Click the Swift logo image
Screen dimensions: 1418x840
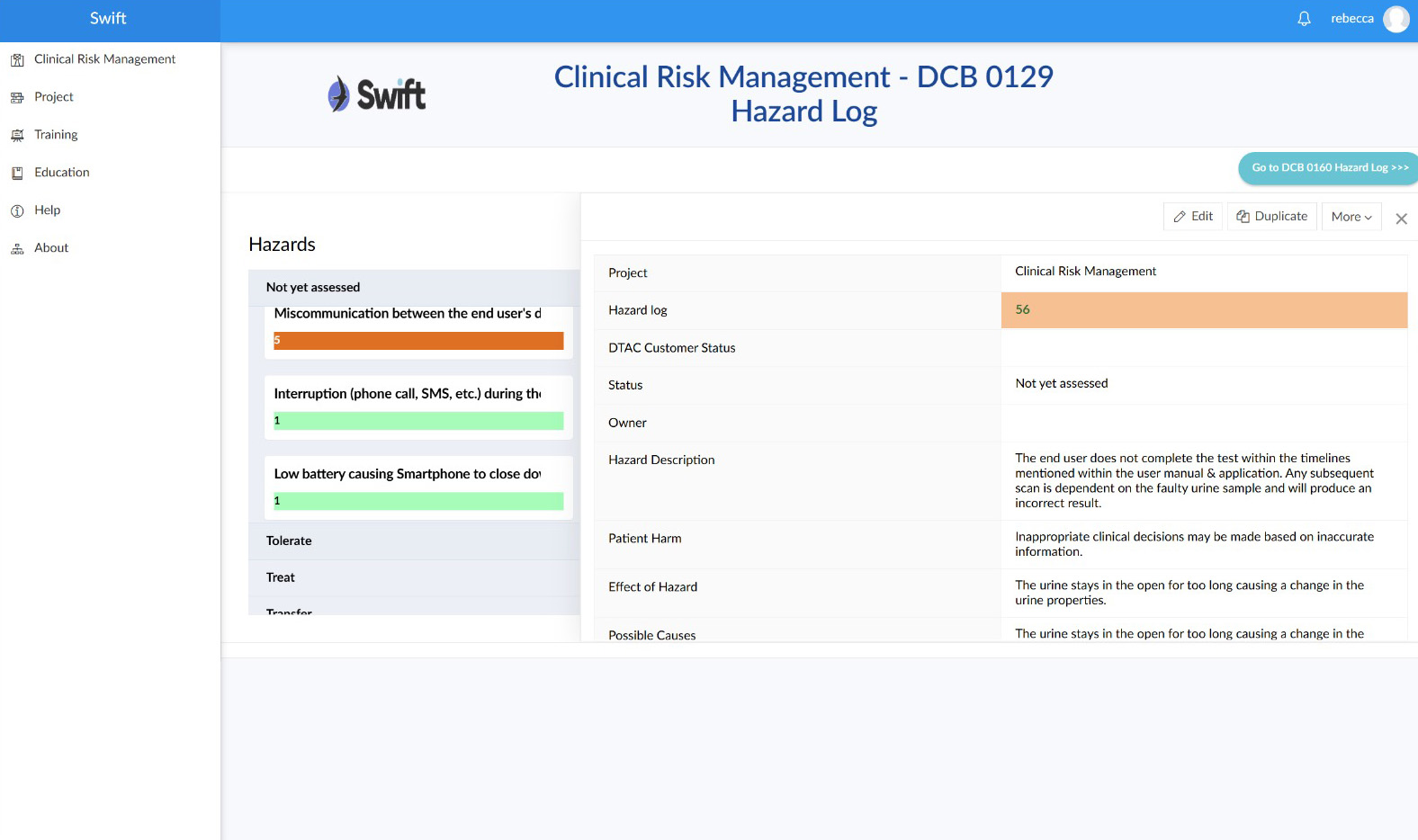(377, 94)
